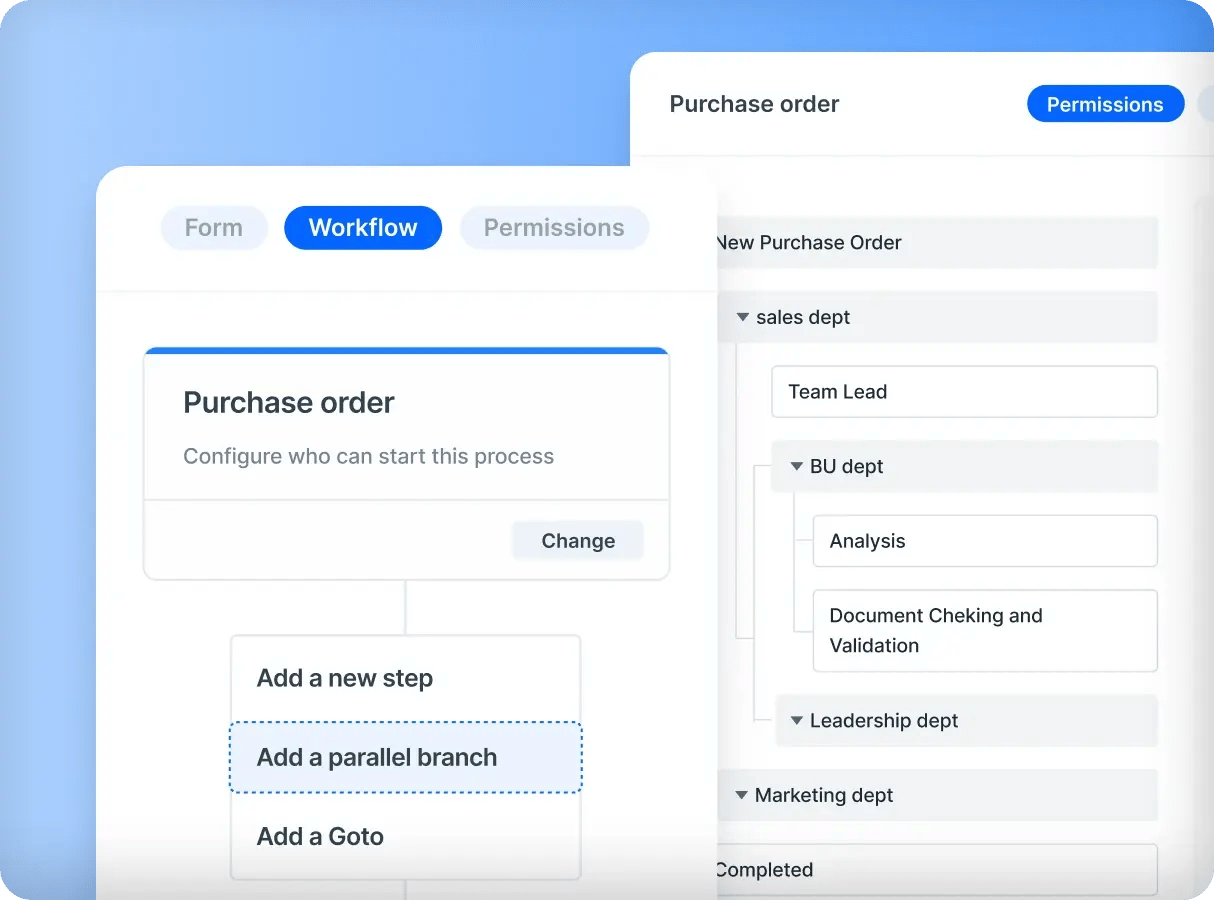Select the Team Lead step
The image size is (1214, 900).
tap(964, 392)
